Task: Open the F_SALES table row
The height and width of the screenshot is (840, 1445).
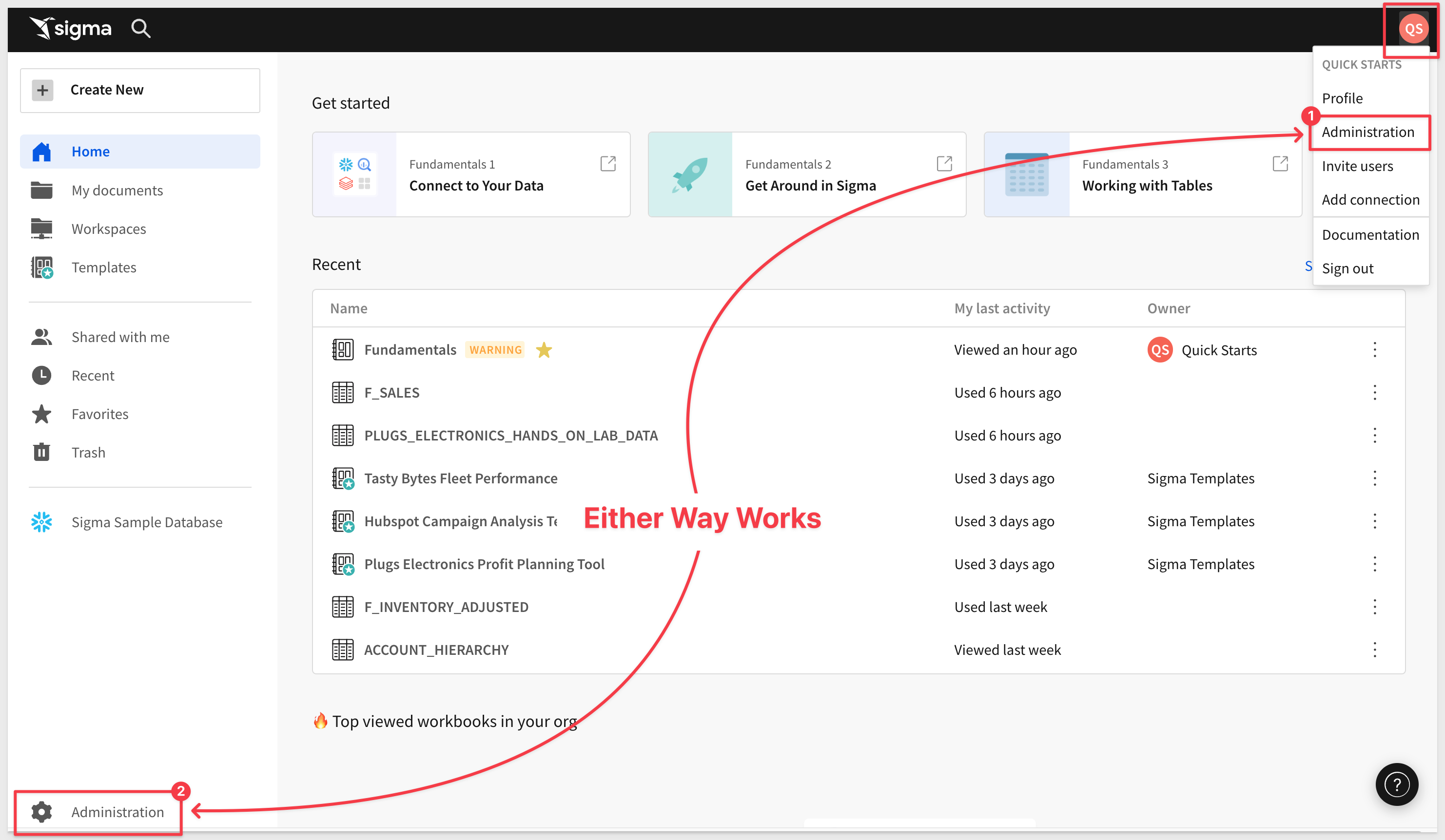Action: [x=859, y=393]
